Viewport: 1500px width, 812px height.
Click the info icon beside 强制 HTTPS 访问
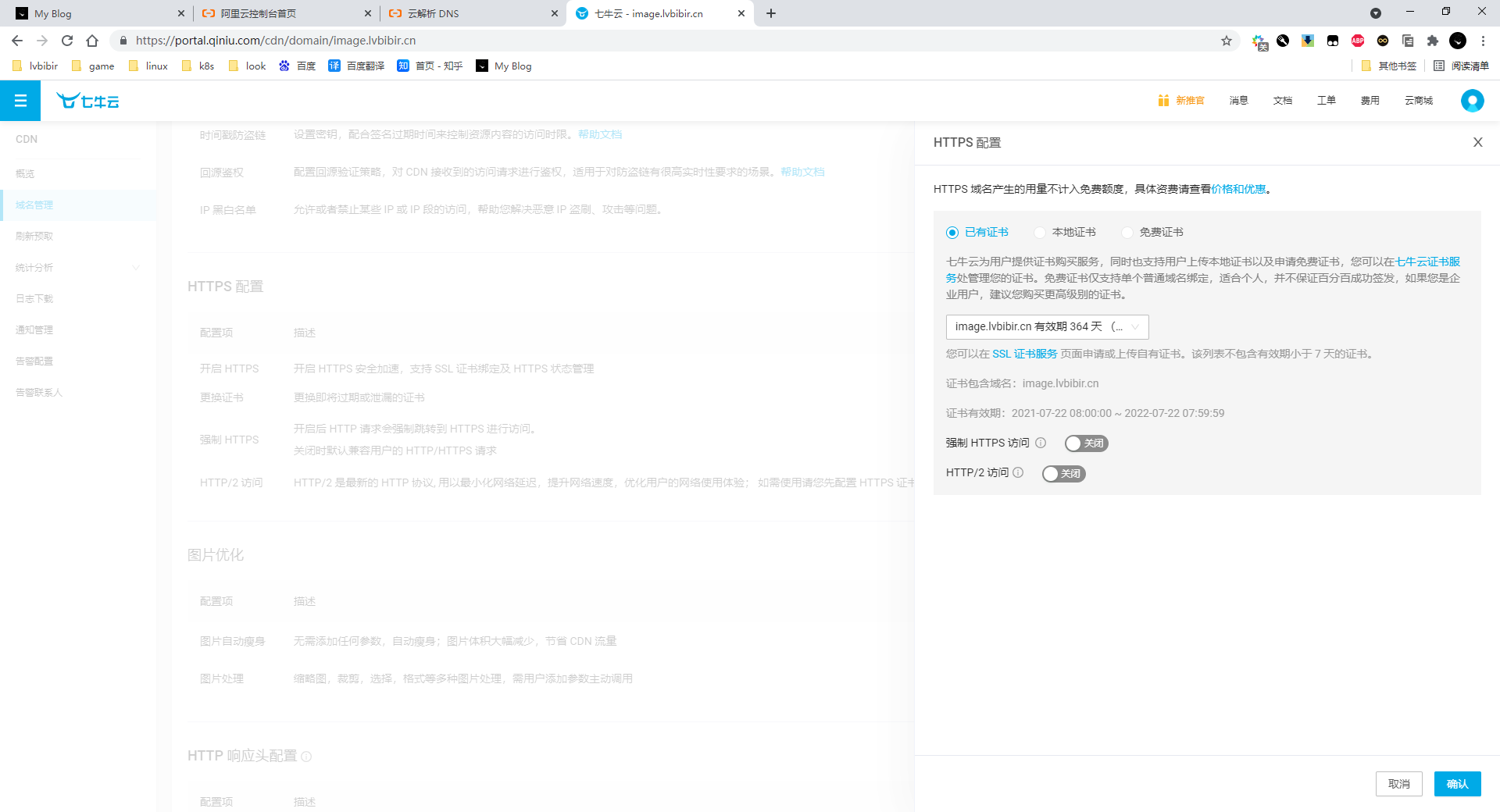pos(1041,443)
